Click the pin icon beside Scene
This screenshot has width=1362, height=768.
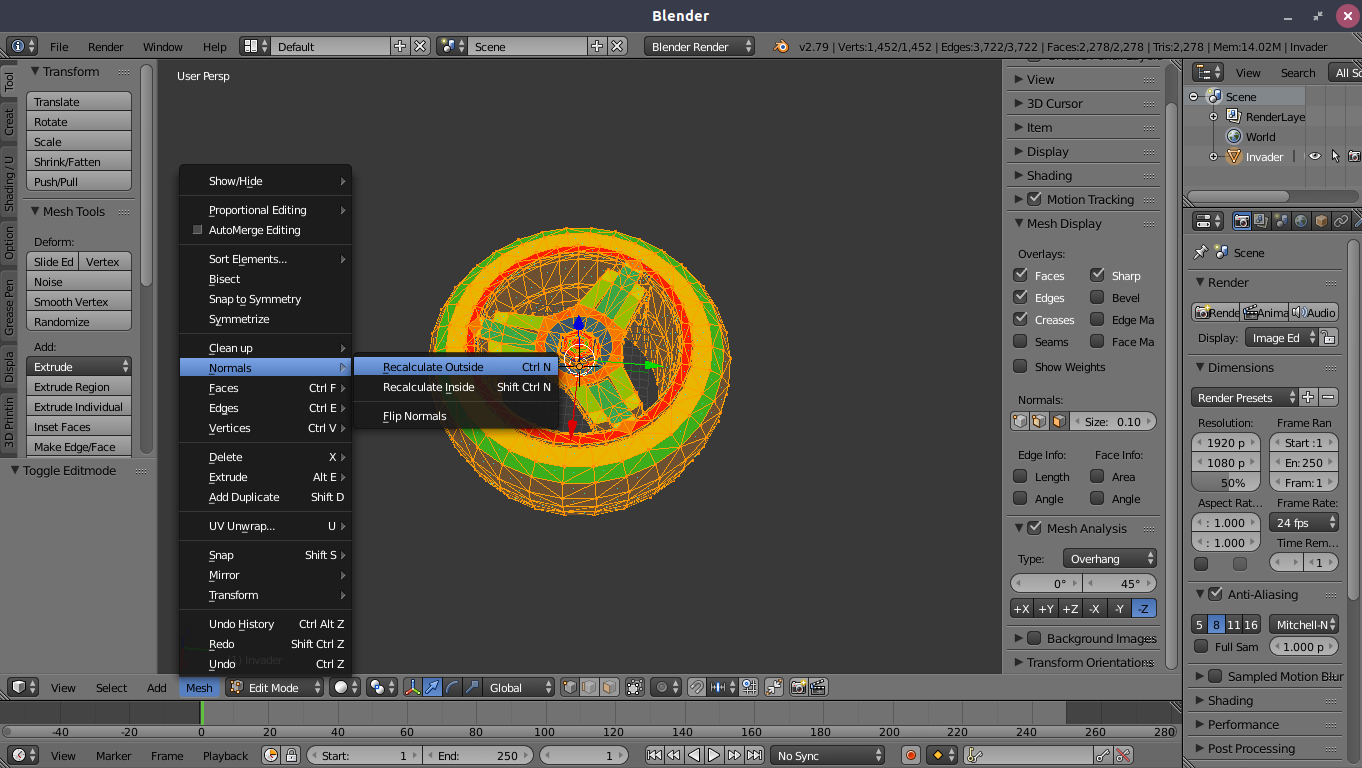(1200, 253)
